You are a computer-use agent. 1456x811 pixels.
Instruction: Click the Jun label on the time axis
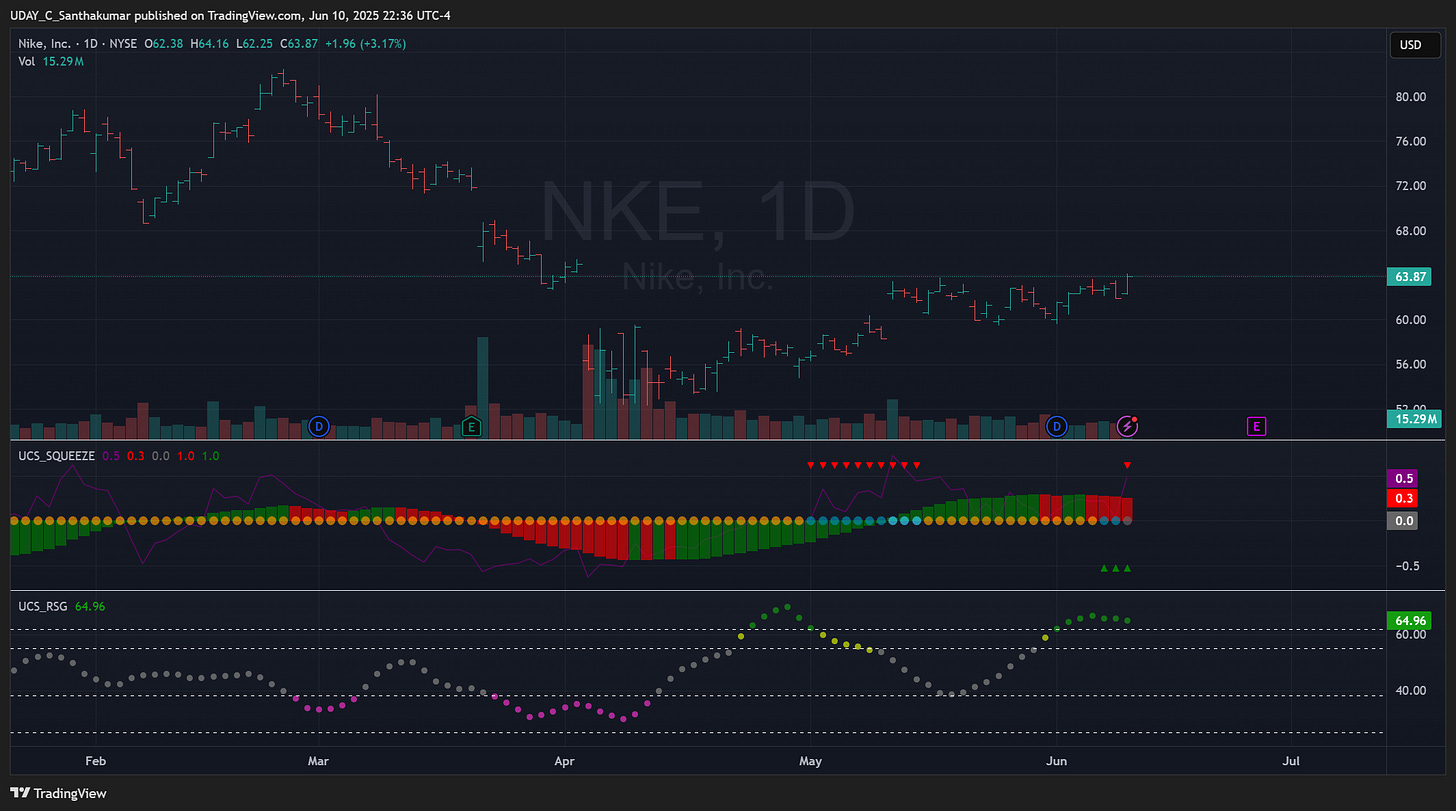(1056, 761)
